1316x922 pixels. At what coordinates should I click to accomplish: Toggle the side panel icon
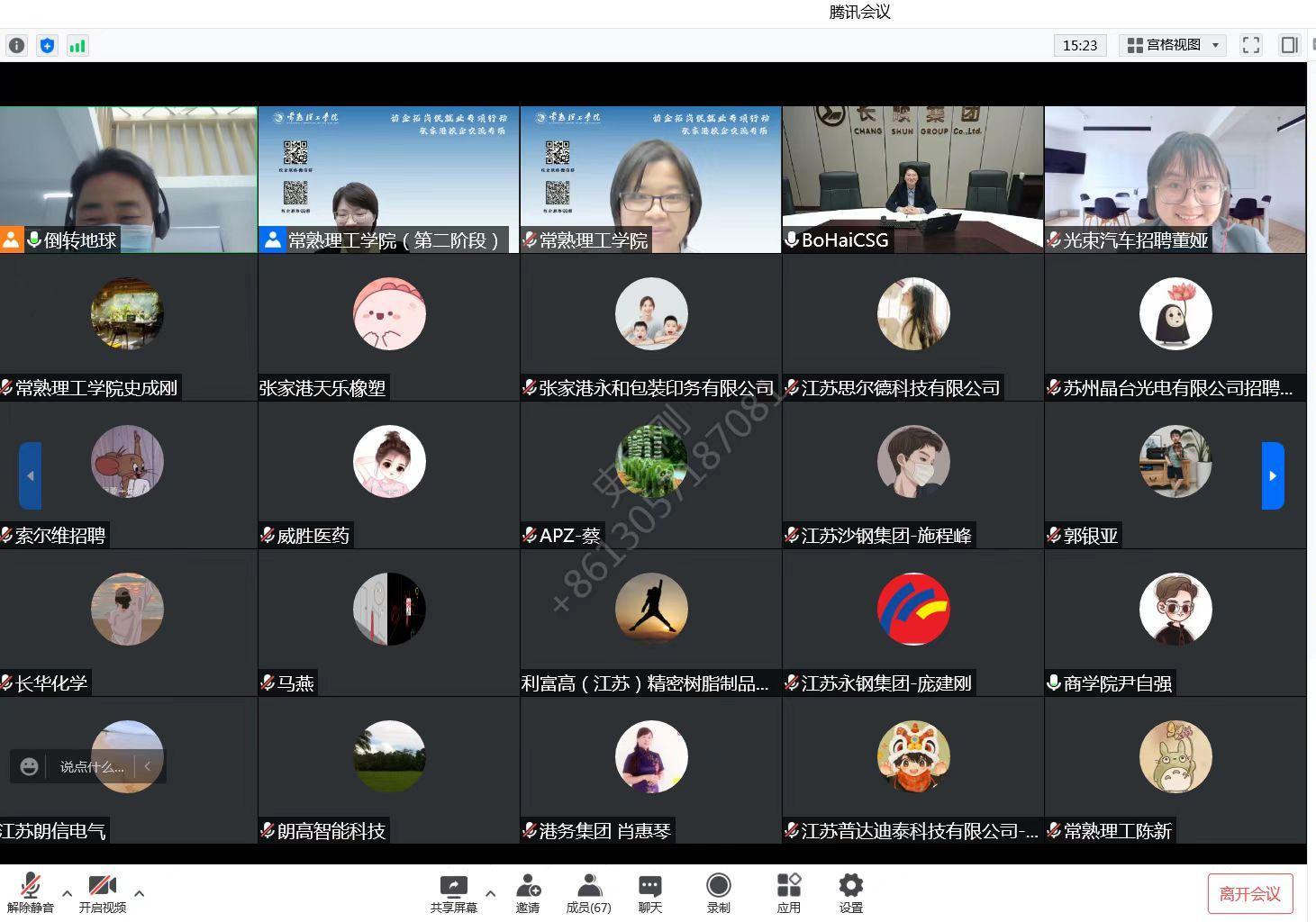pos(1290,45)
